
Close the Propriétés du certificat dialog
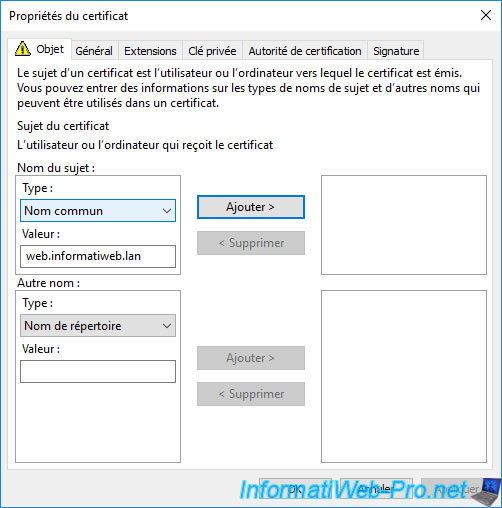coord(486,15)
